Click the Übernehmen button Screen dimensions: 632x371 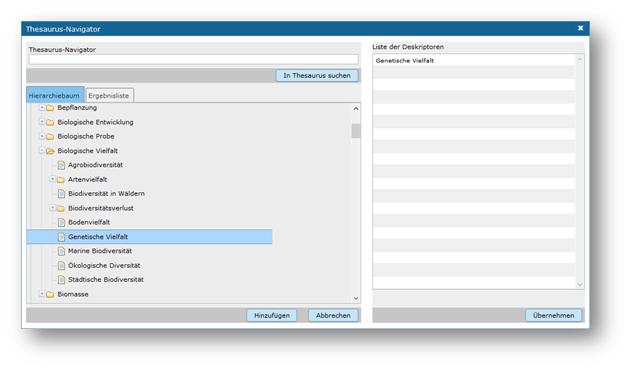[553, 315]
